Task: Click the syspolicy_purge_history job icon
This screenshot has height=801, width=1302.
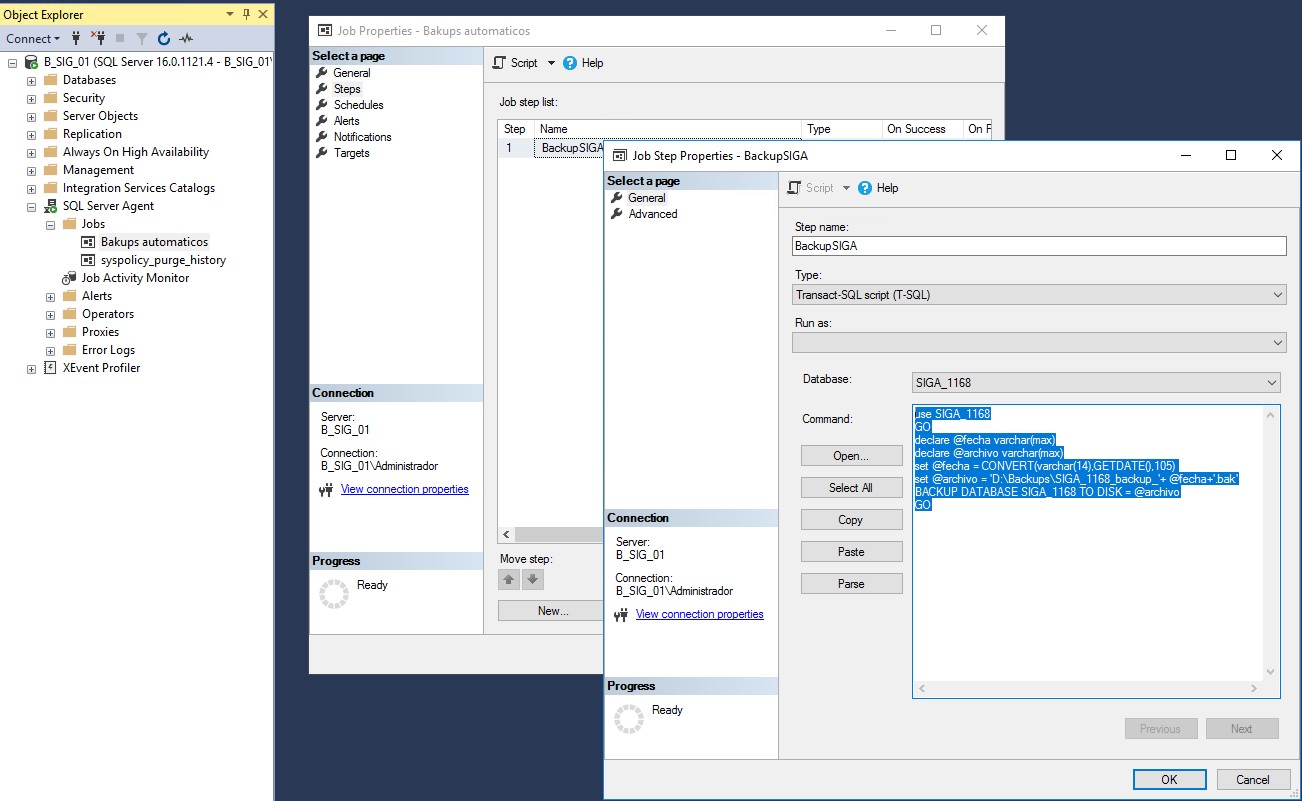Action: (x=88, y=260)
